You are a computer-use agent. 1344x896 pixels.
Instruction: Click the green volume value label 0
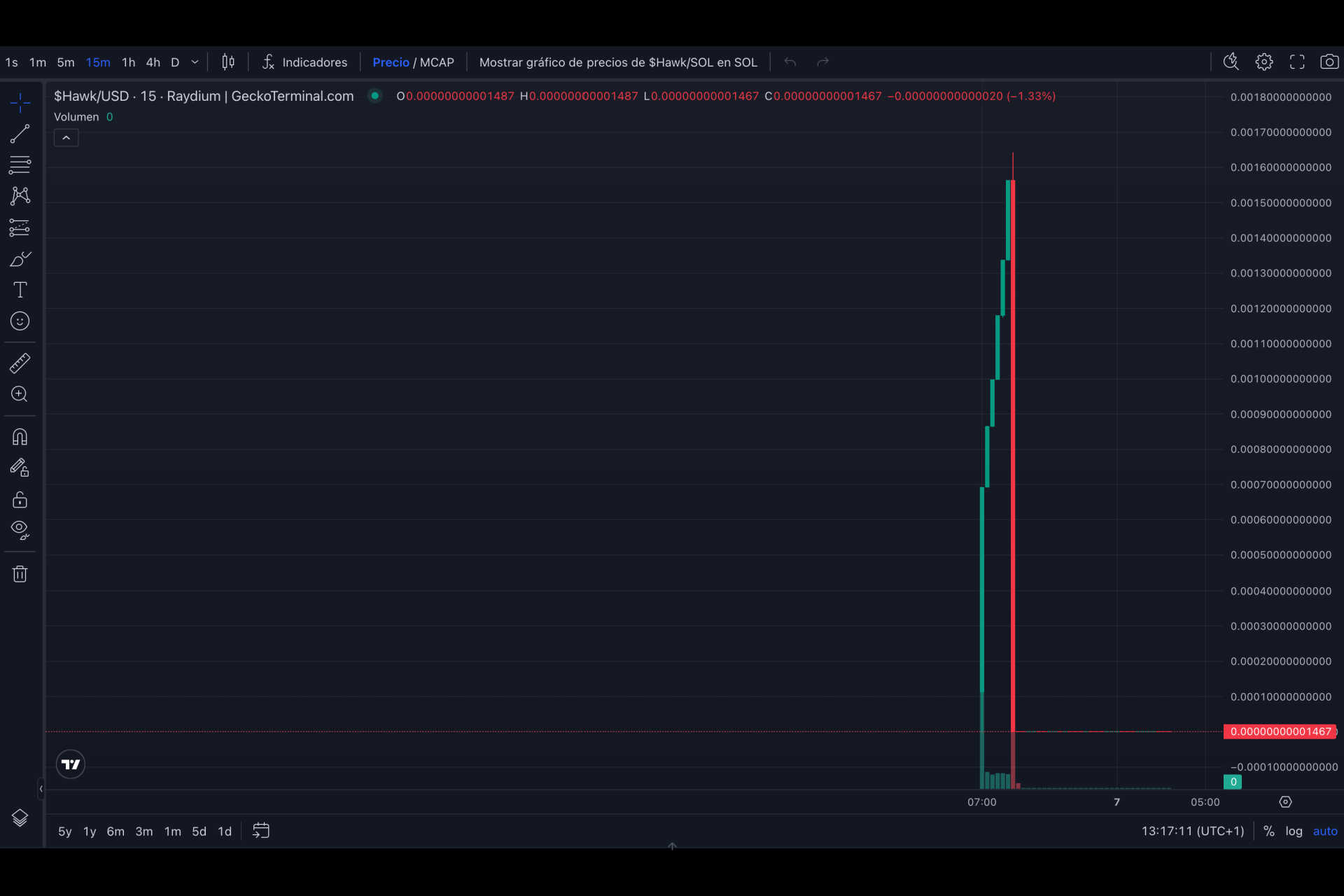(x=1233, y=782)
